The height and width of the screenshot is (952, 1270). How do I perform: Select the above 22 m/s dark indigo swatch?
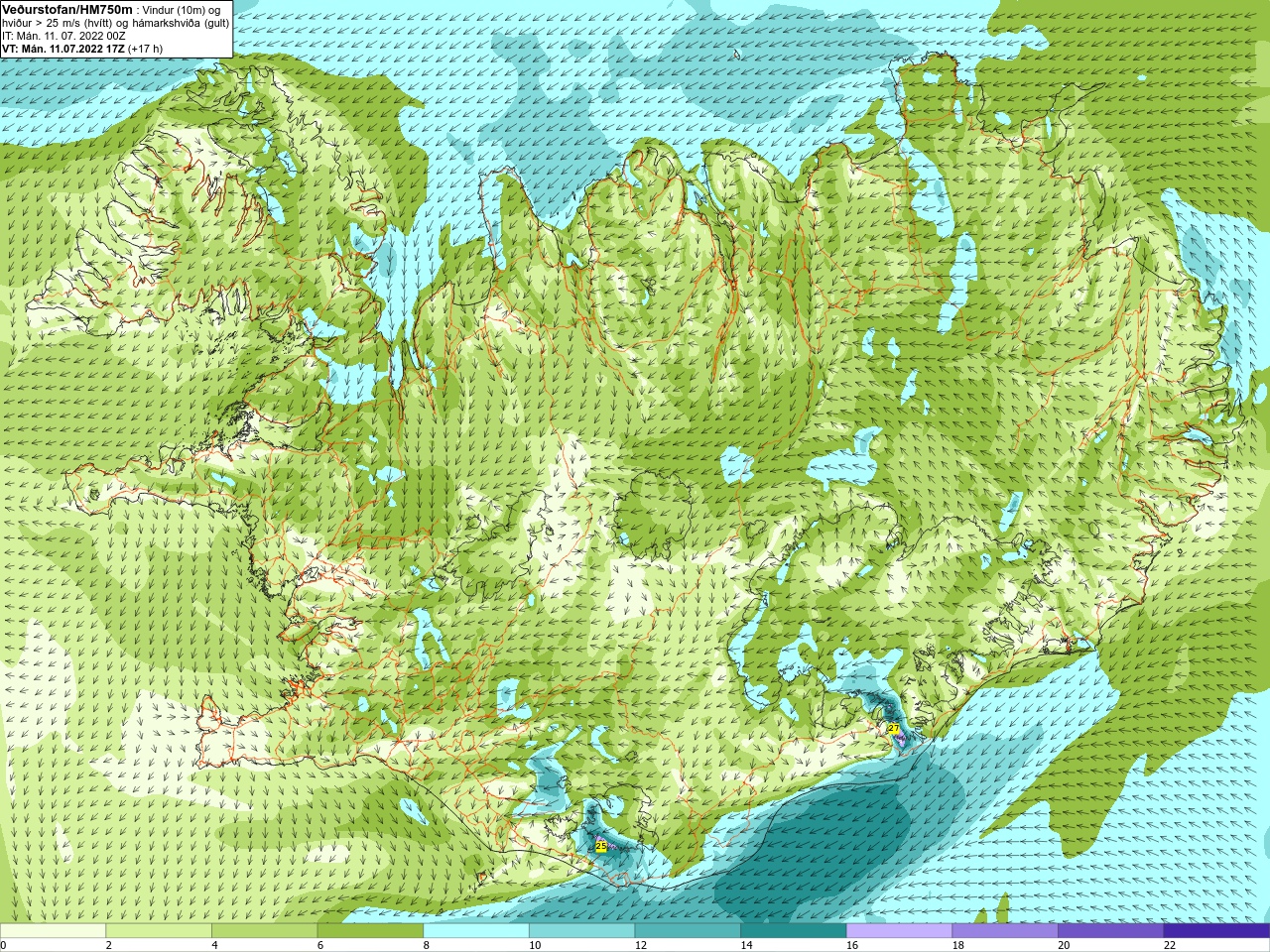1216,931
